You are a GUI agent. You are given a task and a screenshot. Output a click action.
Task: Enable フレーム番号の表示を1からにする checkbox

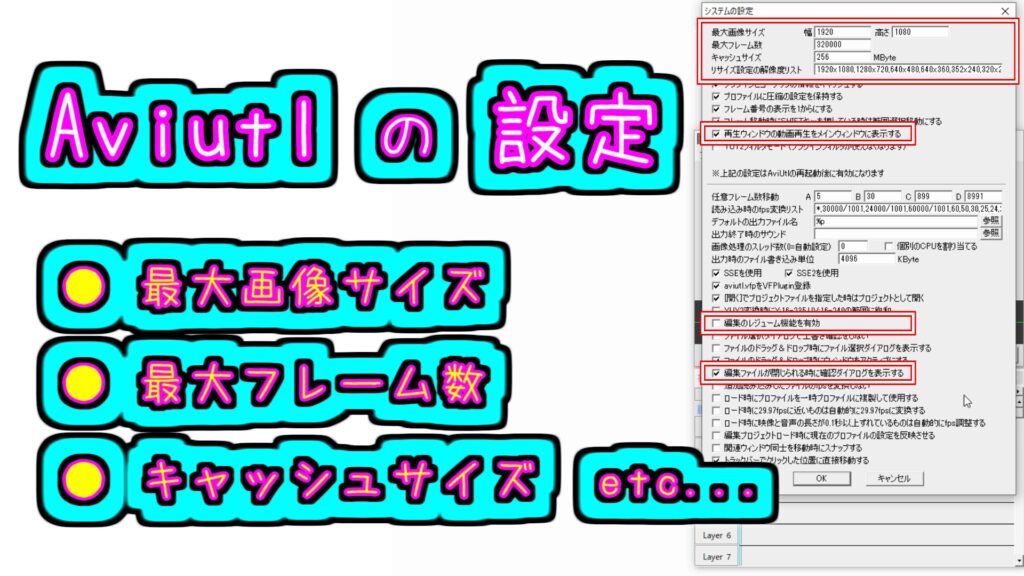click(715, 108)
